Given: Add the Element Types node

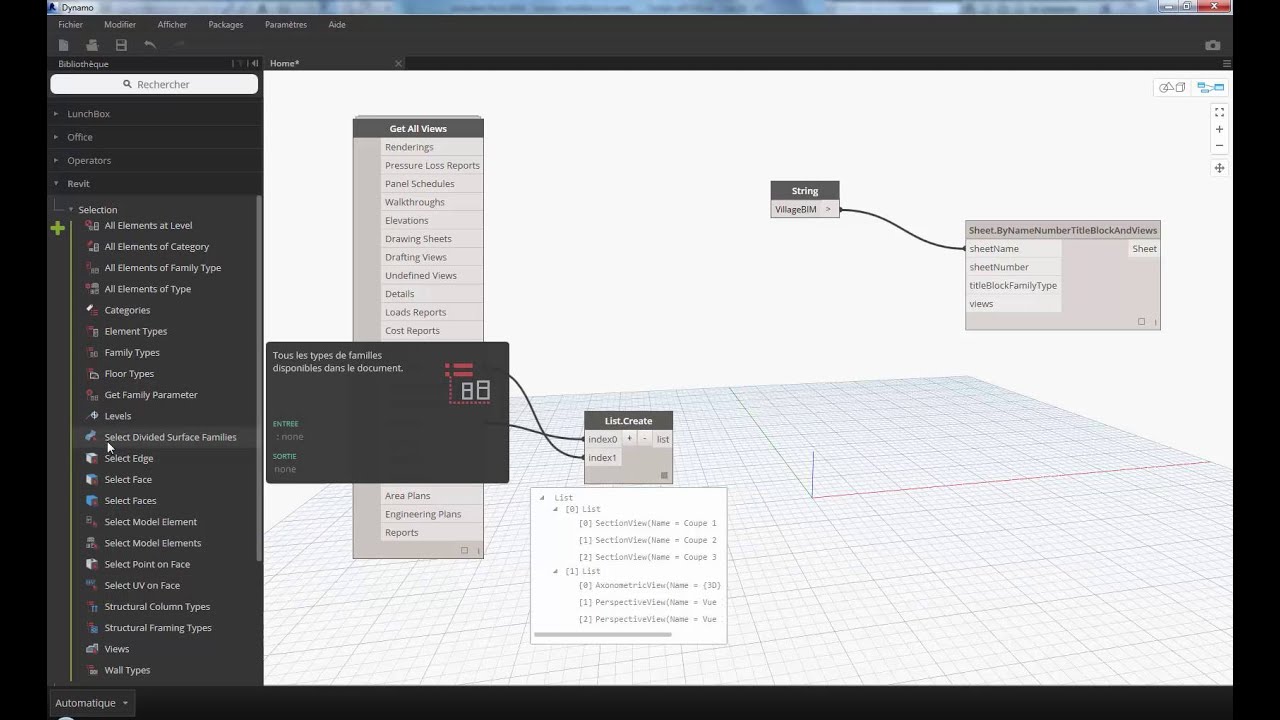Looking at the screenshot, I should pyautogui.click(x=136, y=331).
